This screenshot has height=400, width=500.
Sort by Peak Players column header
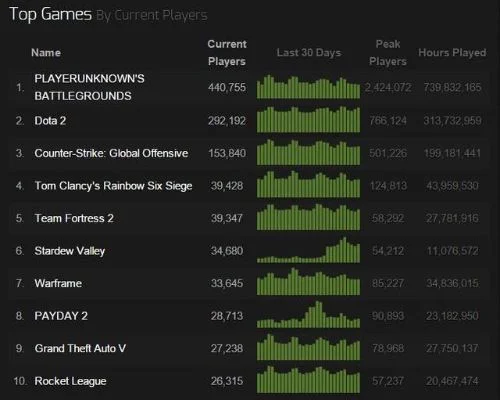(x=388, y=53)
